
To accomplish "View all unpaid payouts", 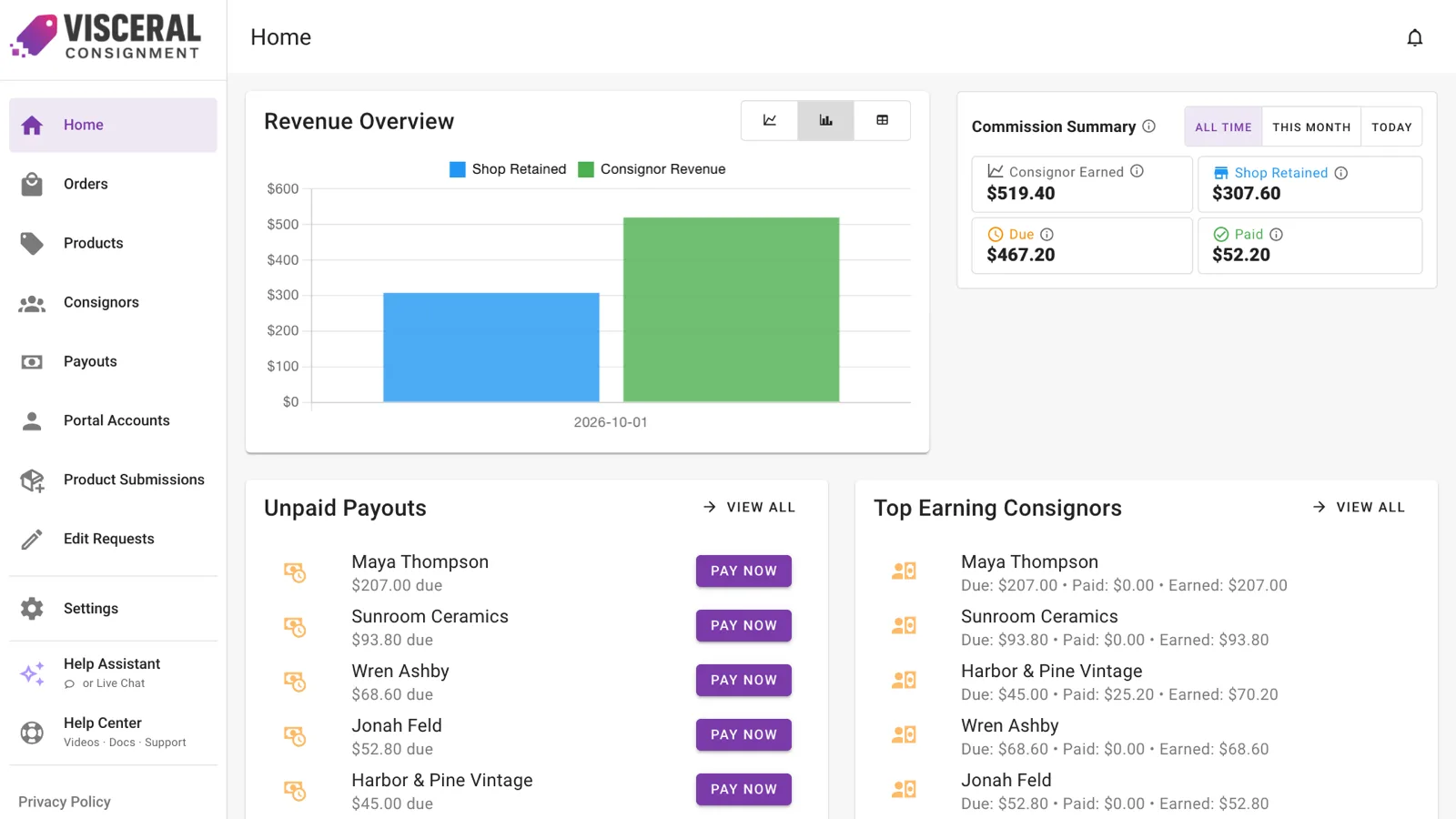I will 749,508.
